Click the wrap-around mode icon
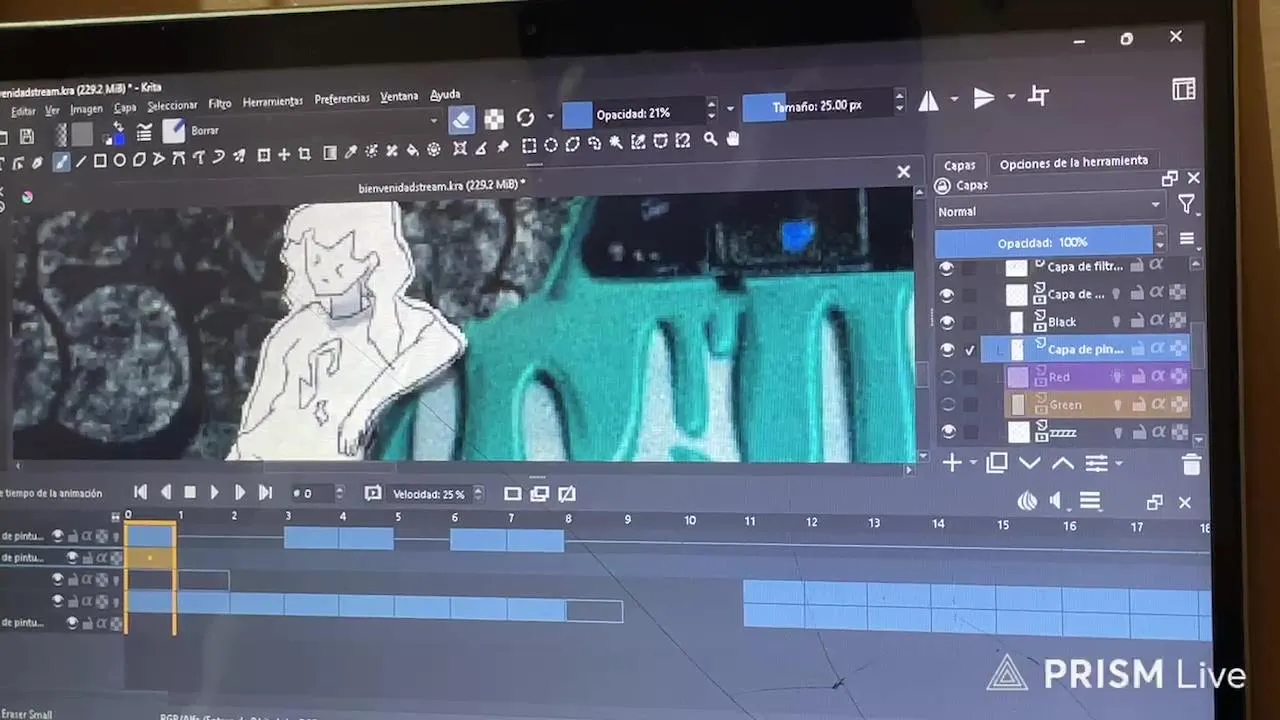1280x720 pixels. click(1039, 96)
